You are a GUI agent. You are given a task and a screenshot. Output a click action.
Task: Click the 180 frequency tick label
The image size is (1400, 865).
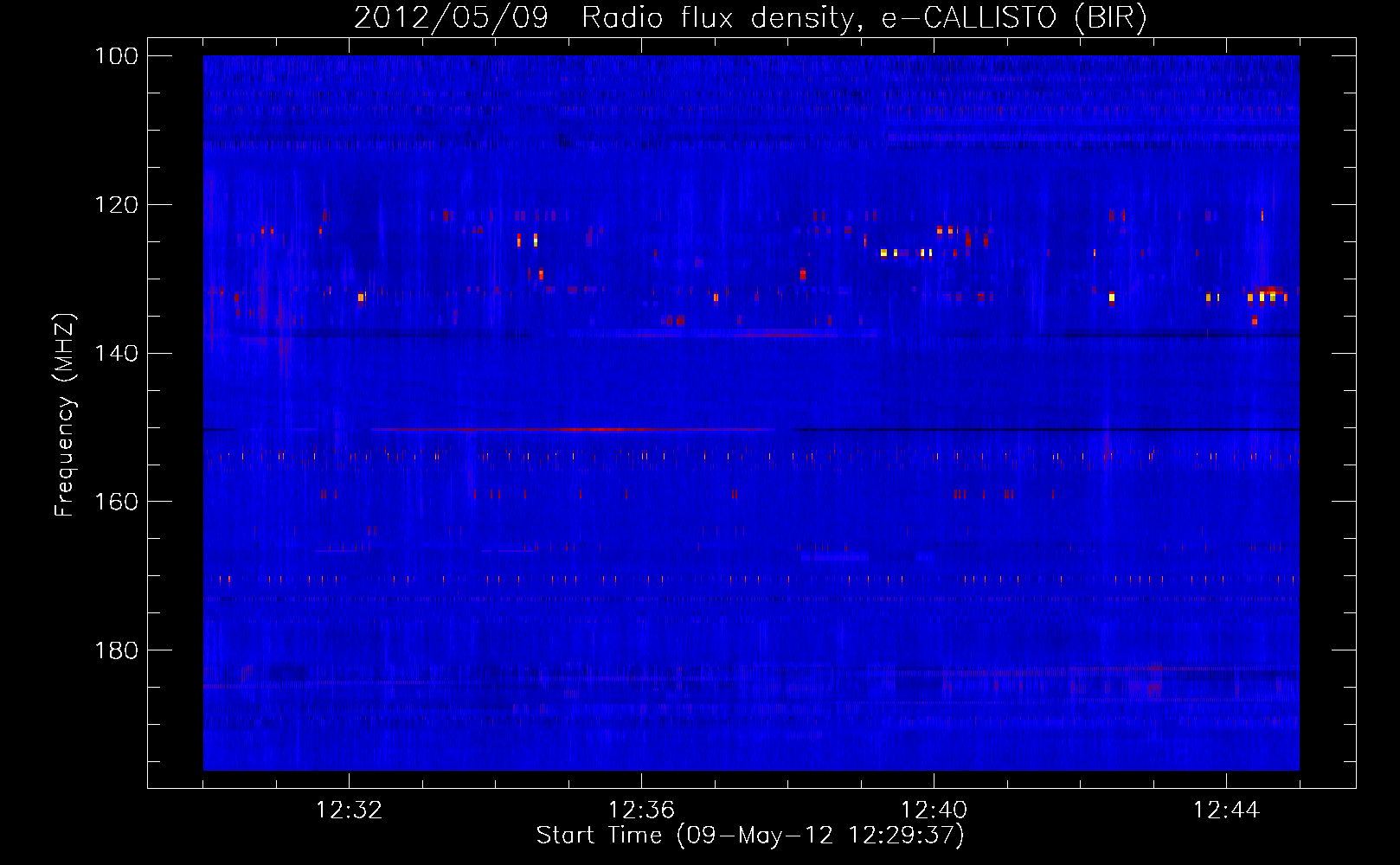(x=116, y=650)
